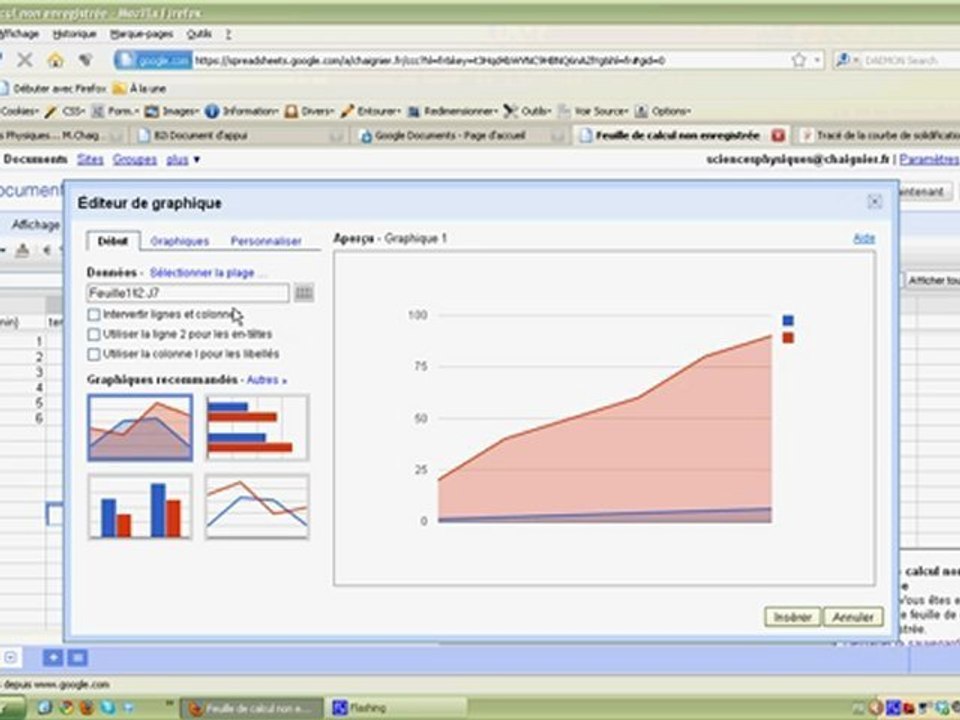Click the google.com site identity button
960x720 pixels.
154,60
